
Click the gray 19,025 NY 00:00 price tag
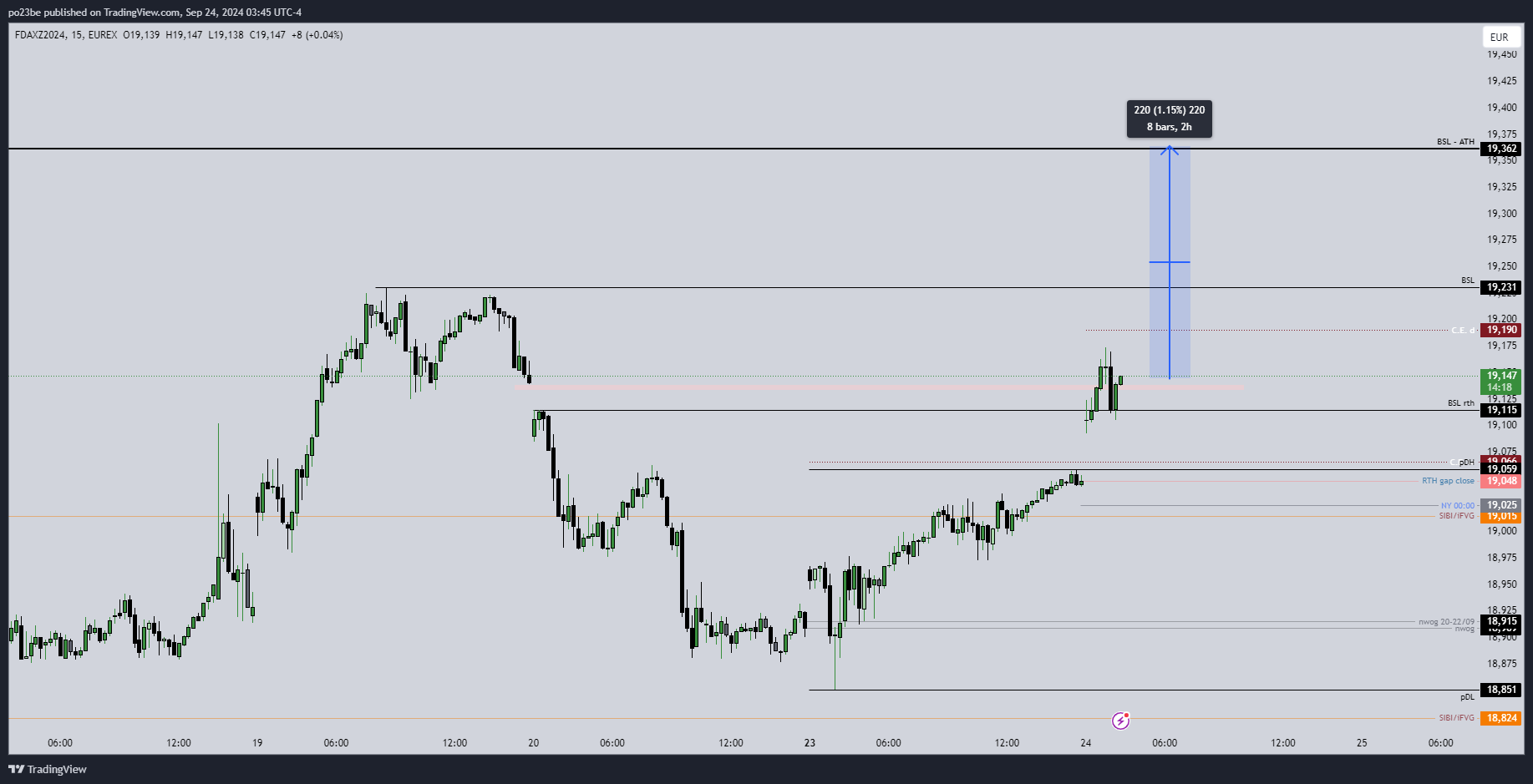(x=1501, y=505)
